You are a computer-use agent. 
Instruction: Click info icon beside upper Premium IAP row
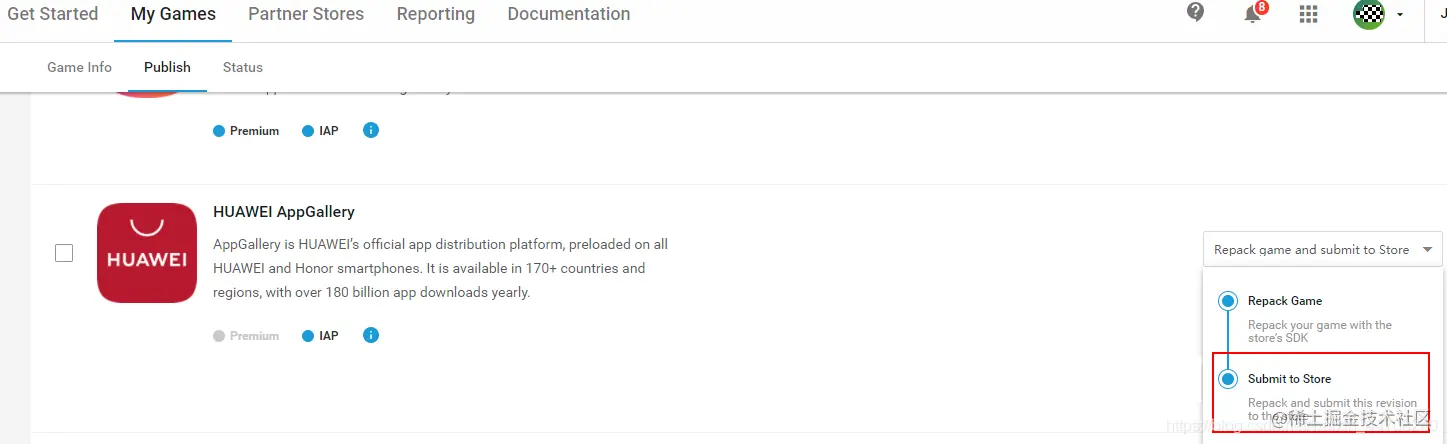coord(371,130)
